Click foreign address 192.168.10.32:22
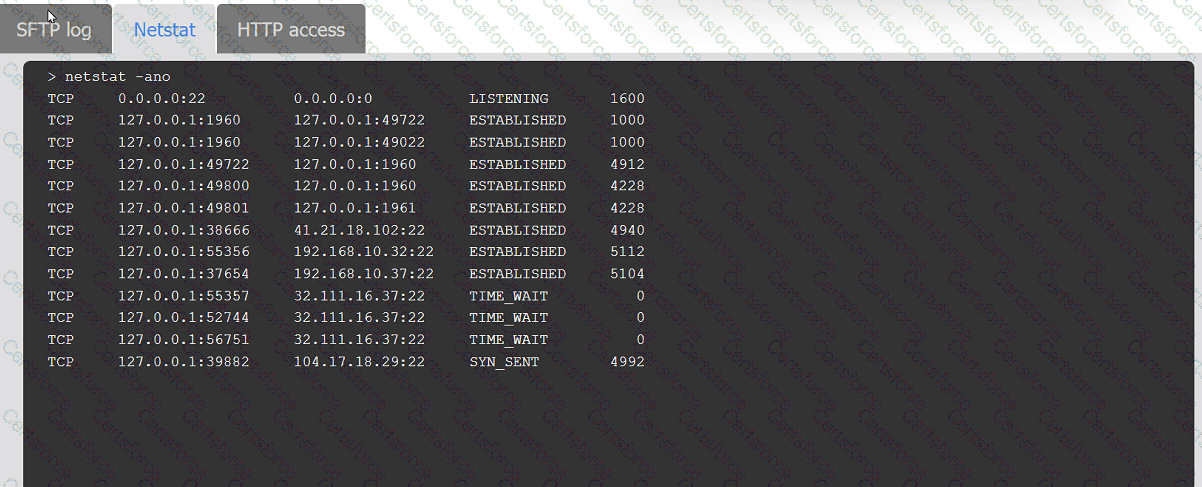Viewport: 1202px width, 487px height. (364, 252)
